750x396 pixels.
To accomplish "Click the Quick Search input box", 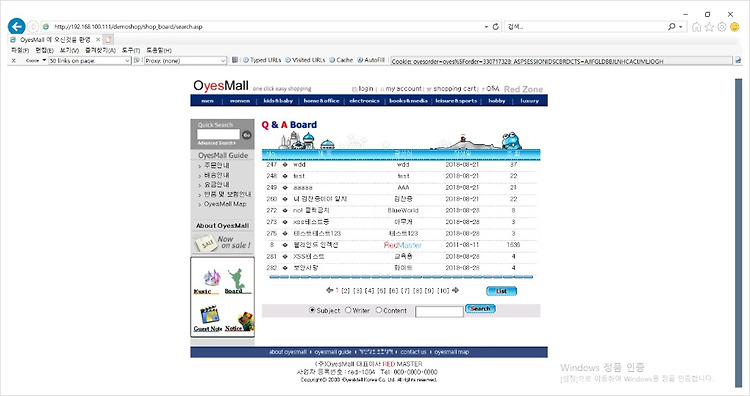I will click(218, 134).
